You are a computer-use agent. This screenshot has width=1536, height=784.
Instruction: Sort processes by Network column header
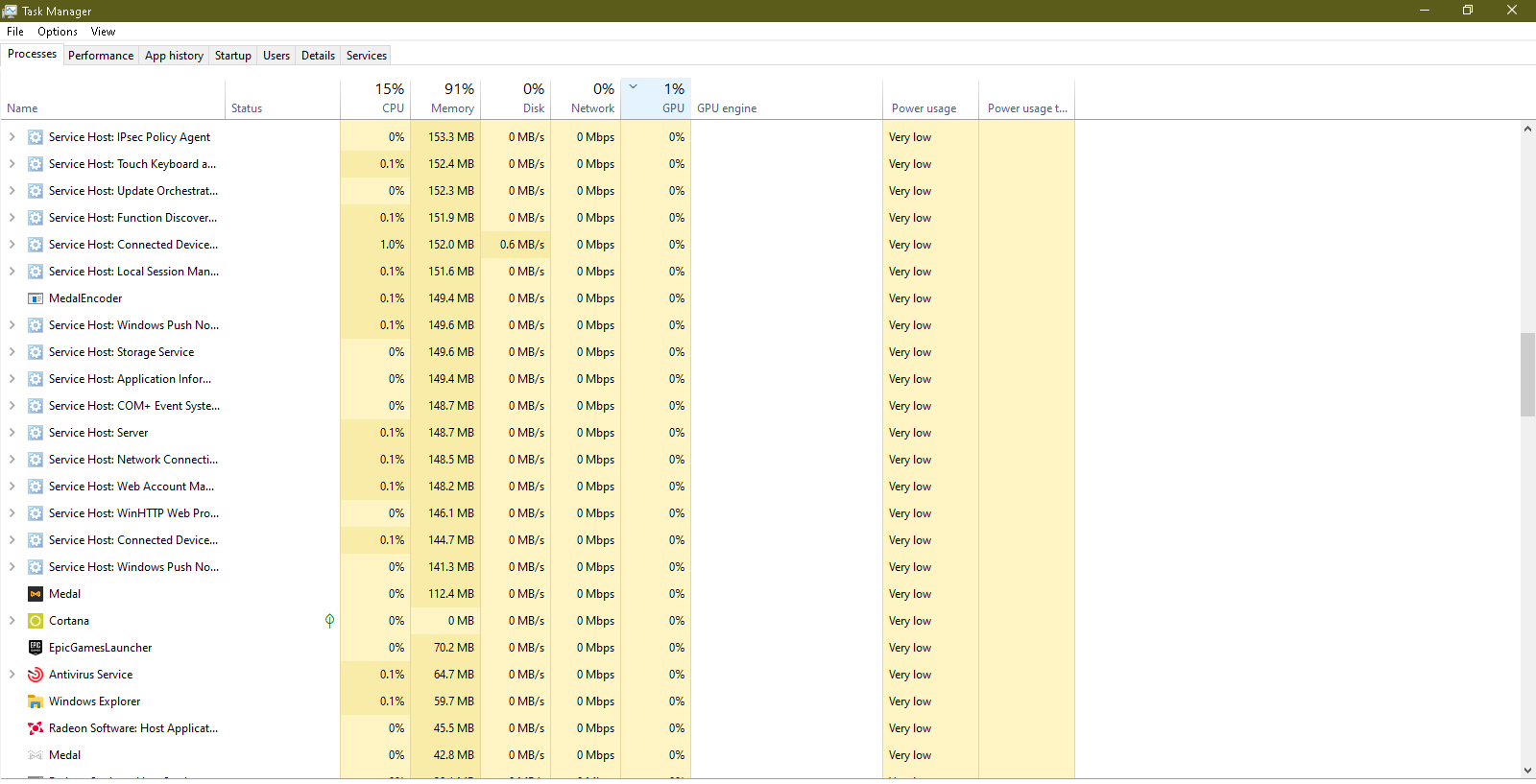pyautogui.click(x=586, y=99)
